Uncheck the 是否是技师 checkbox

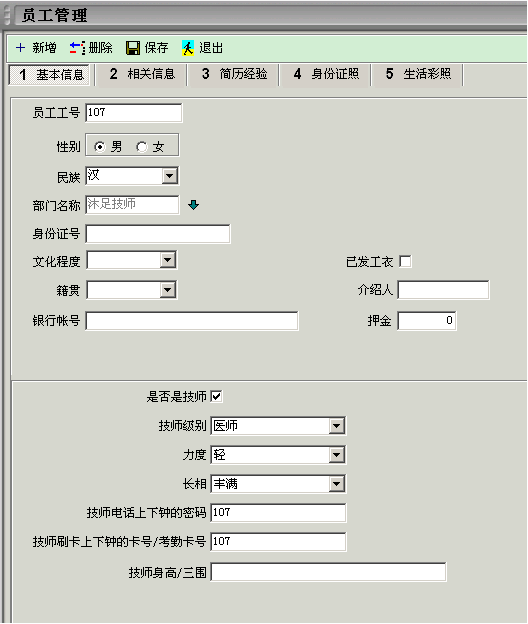[216, 396]
